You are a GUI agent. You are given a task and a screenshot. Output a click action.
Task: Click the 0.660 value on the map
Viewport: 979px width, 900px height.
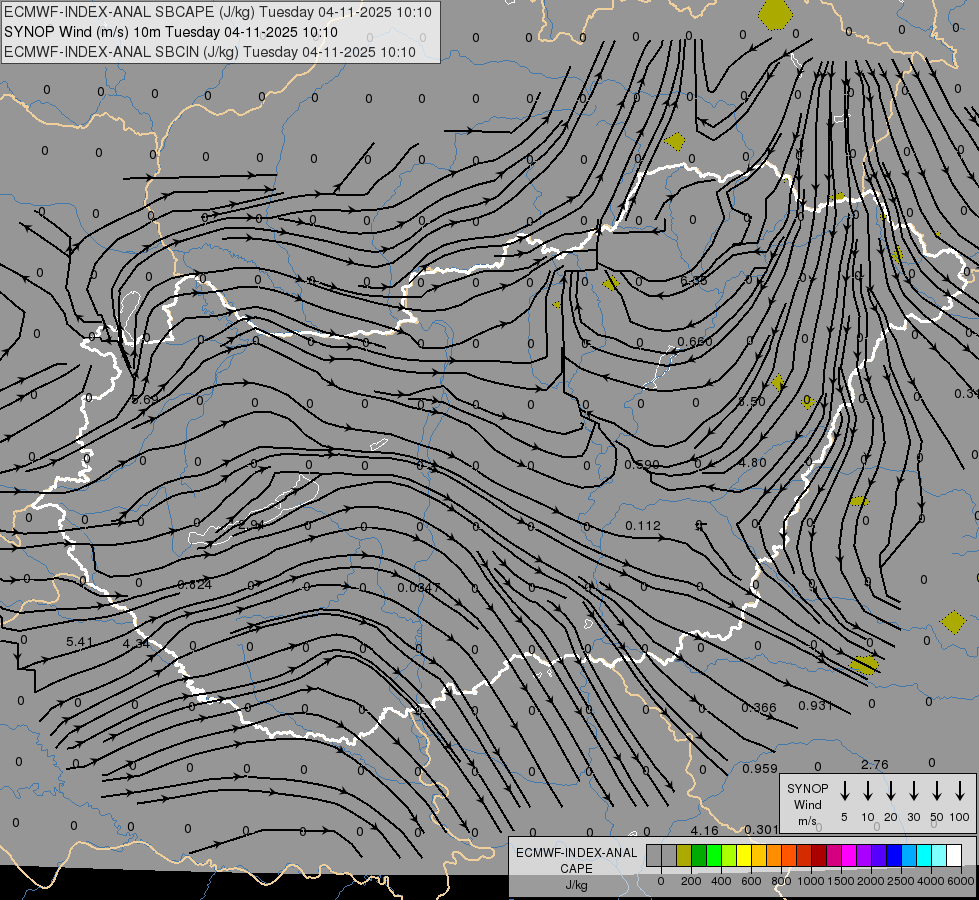pyautogui.click(x=695, y=342)
